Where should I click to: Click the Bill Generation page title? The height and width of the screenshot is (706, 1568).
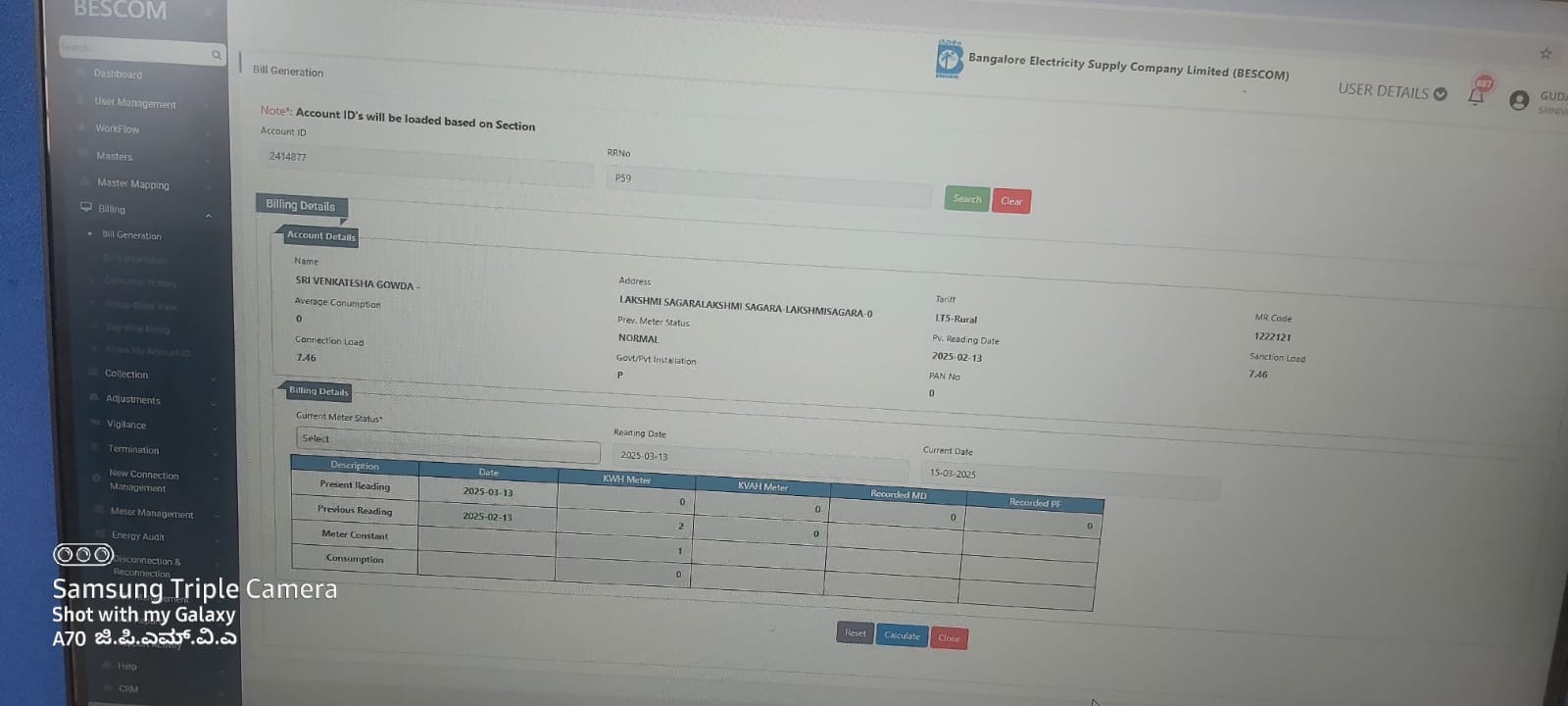(x=288, y=72)
